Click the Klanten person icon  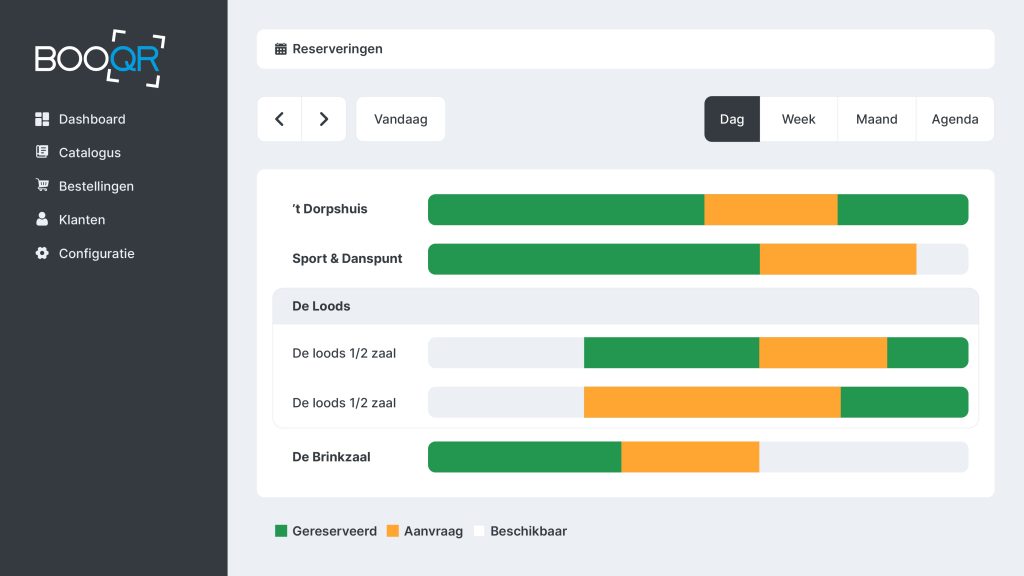pos(42,220)
